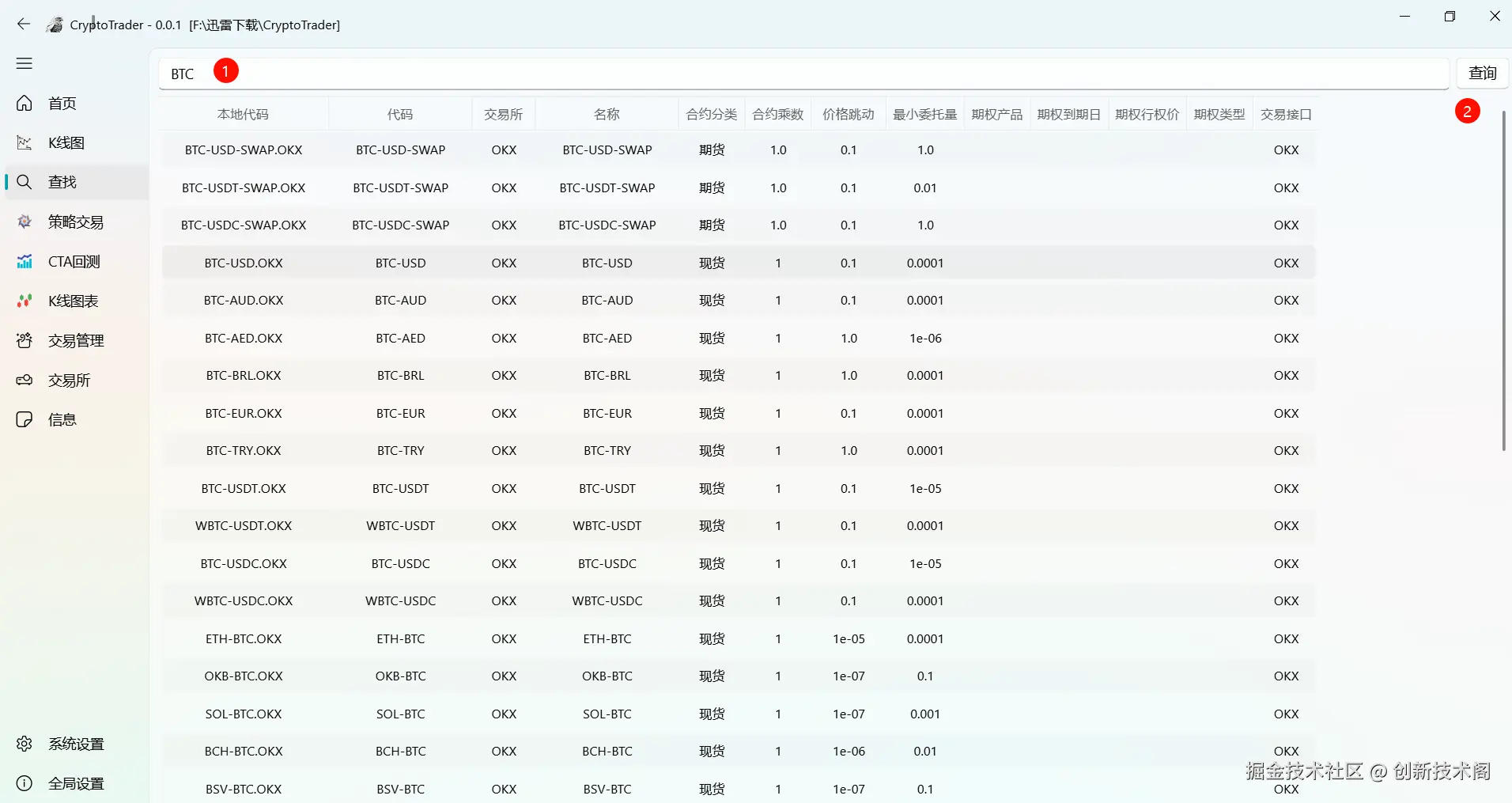The height and width of the screenshot is (803, 1512).
Task: Click the 期权行权价 column header
Action: [1147, 114]
